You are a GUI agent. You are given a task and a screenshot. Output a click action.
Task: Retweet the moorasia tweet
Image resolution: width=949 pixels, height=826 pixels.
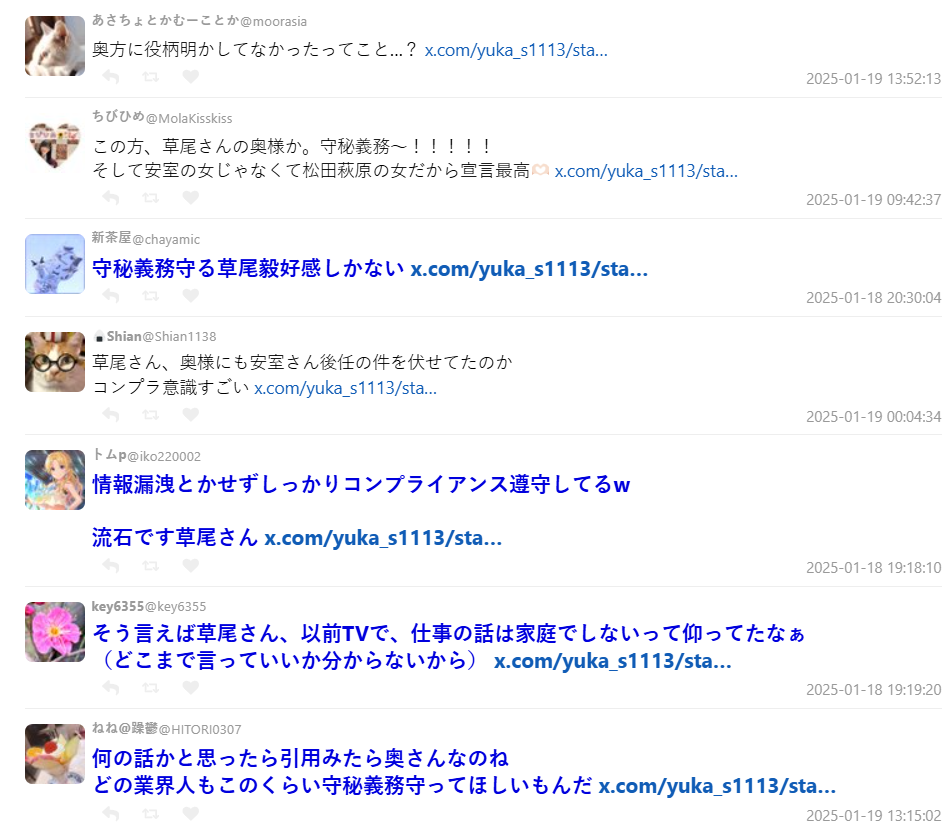click(x=150, y=77)
